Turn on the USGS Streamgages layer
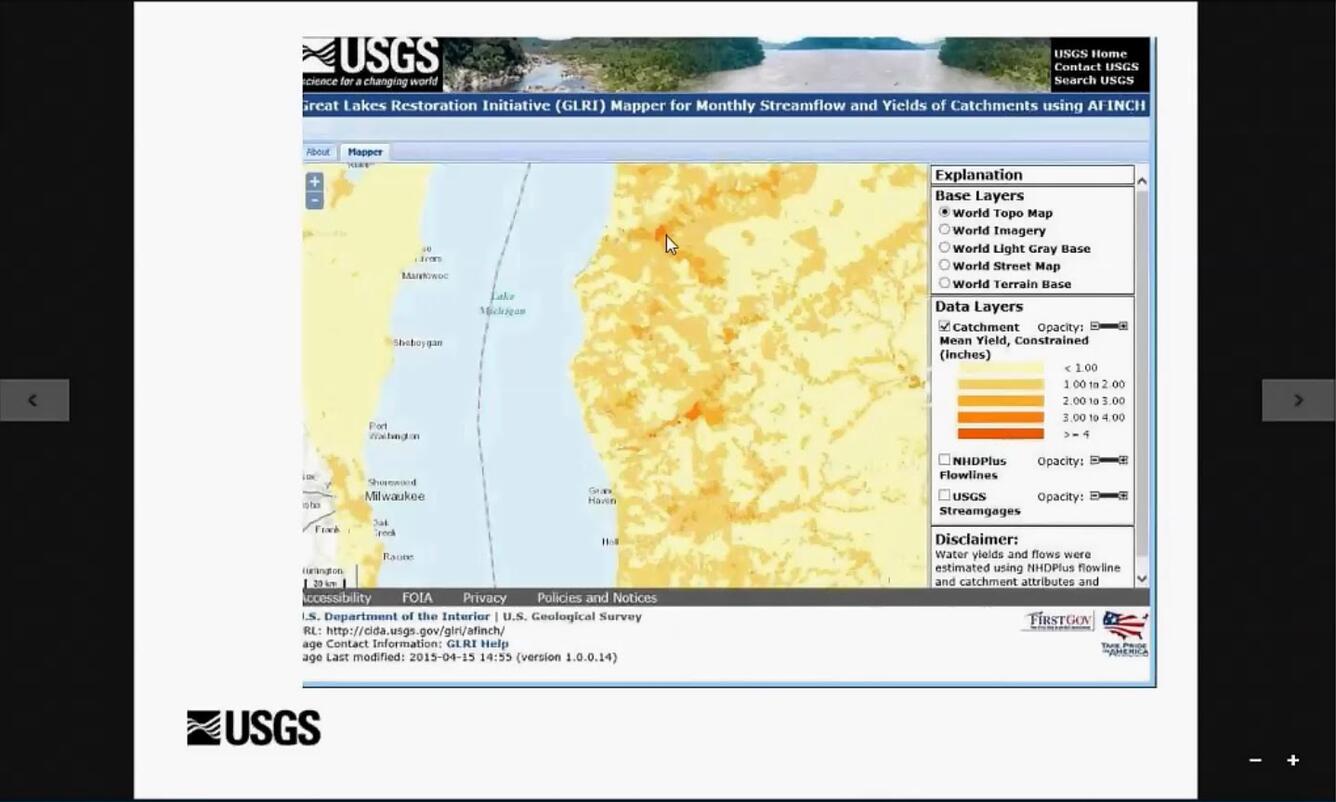 point(944,495)
